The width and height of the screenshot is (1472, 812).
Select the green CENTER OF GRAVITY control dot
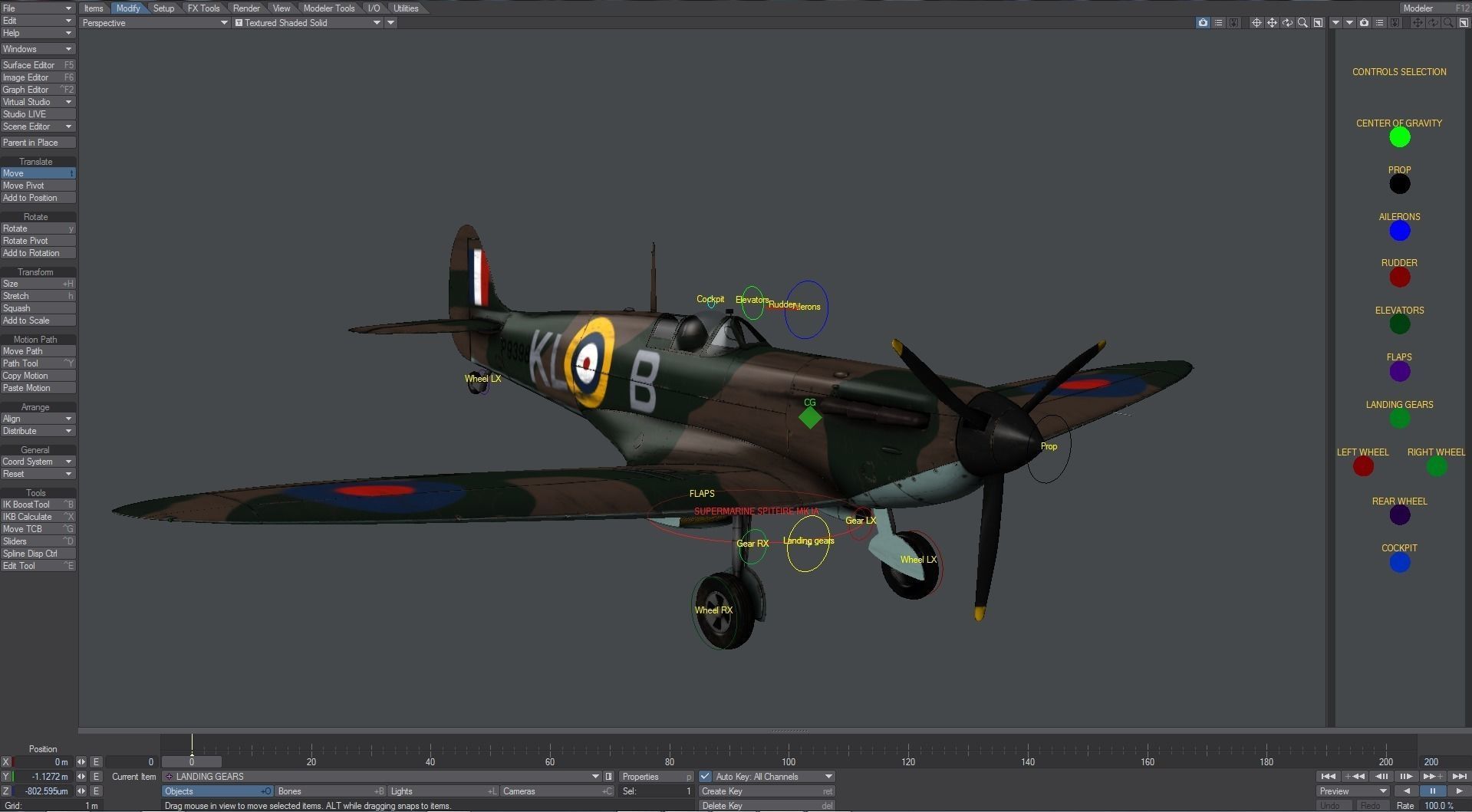click(x=1399, y=137)
